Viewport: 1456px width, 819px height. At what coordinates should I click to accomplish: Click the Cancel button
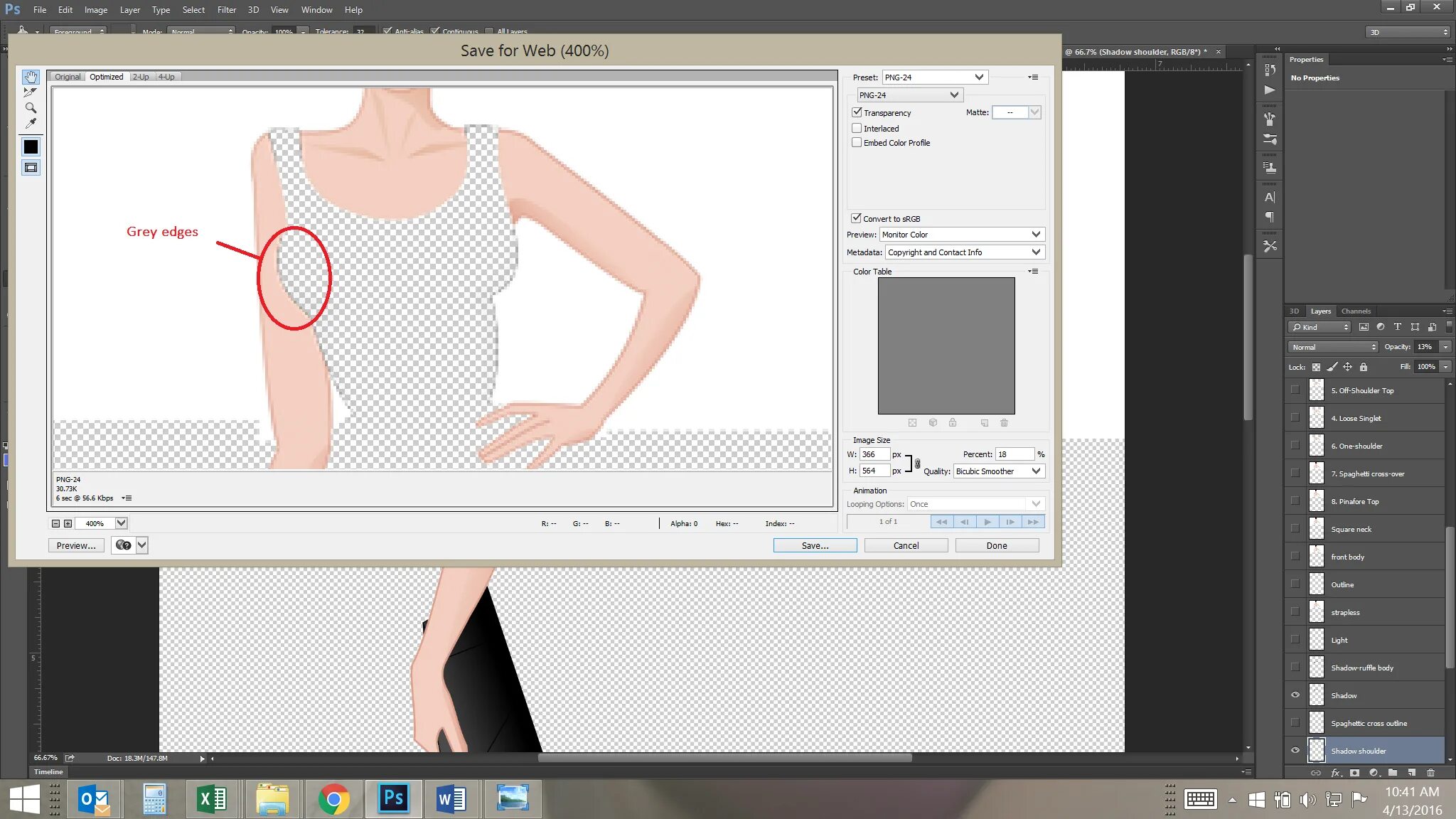[x=906, y=545]
